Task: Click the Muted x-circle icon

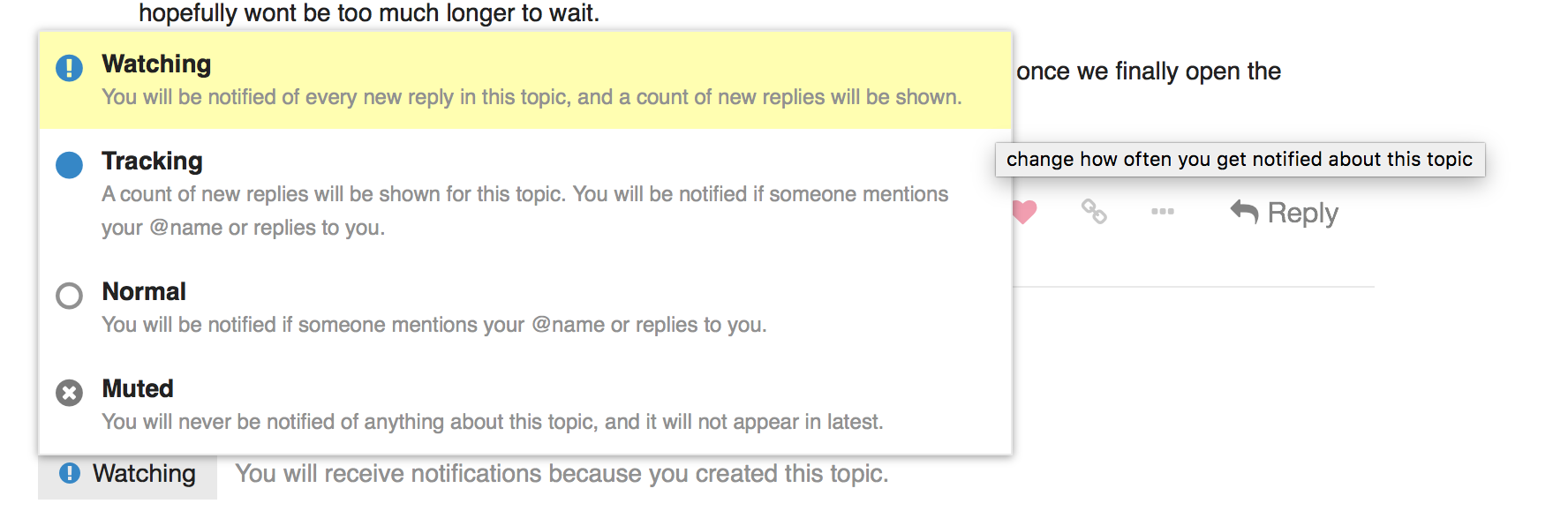Action: (69, 393)
